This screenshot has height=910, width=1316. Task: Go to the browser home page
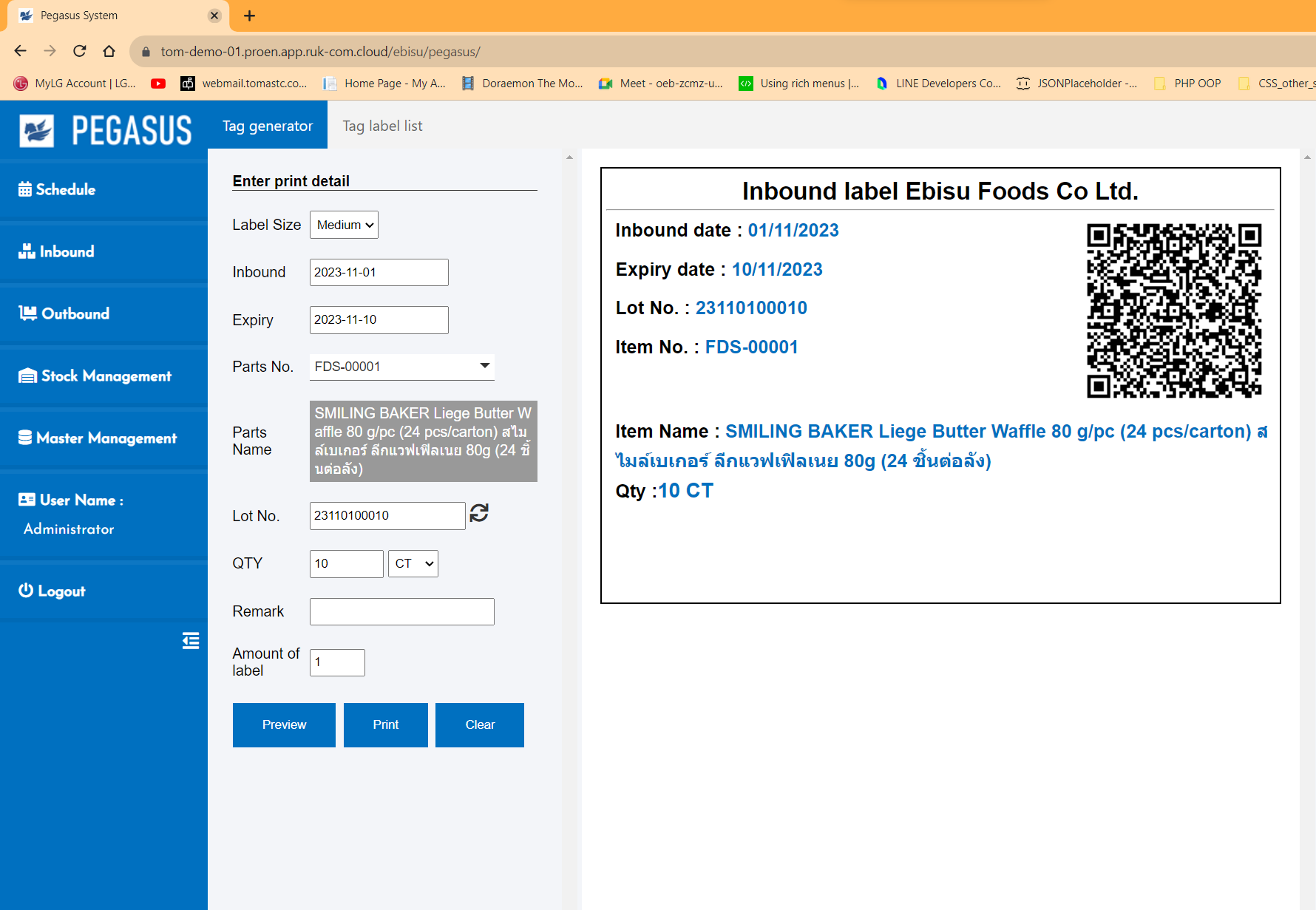[x=109, y=51]
